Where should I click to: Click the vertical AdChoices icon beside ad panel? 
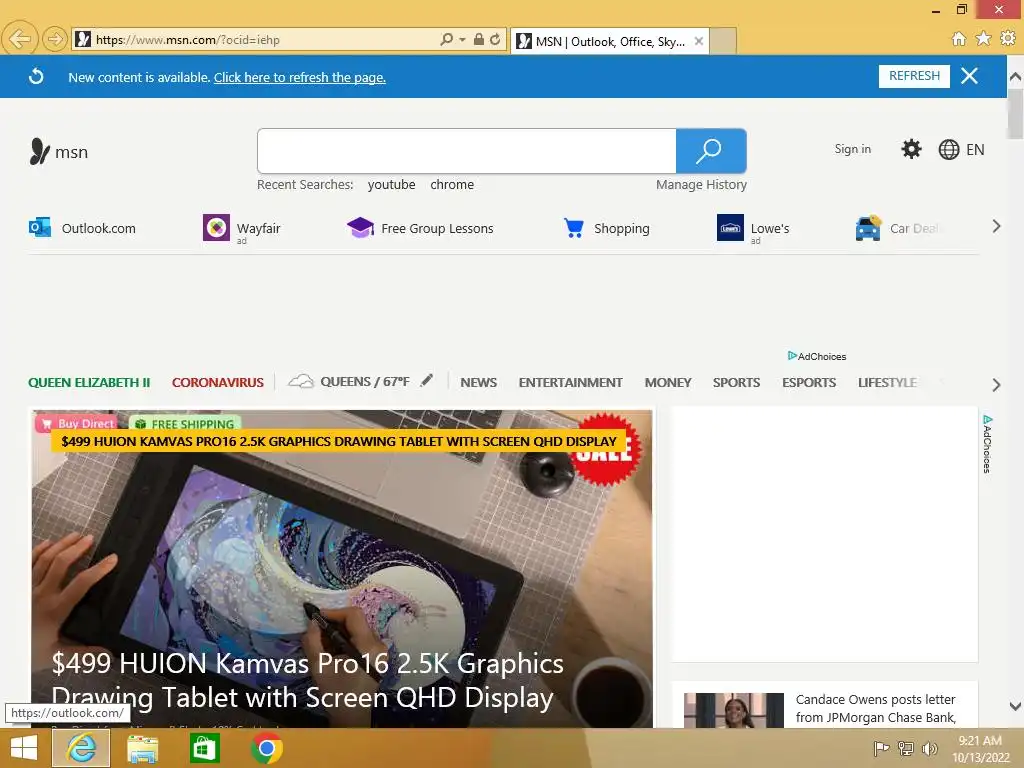coord(987,443)
